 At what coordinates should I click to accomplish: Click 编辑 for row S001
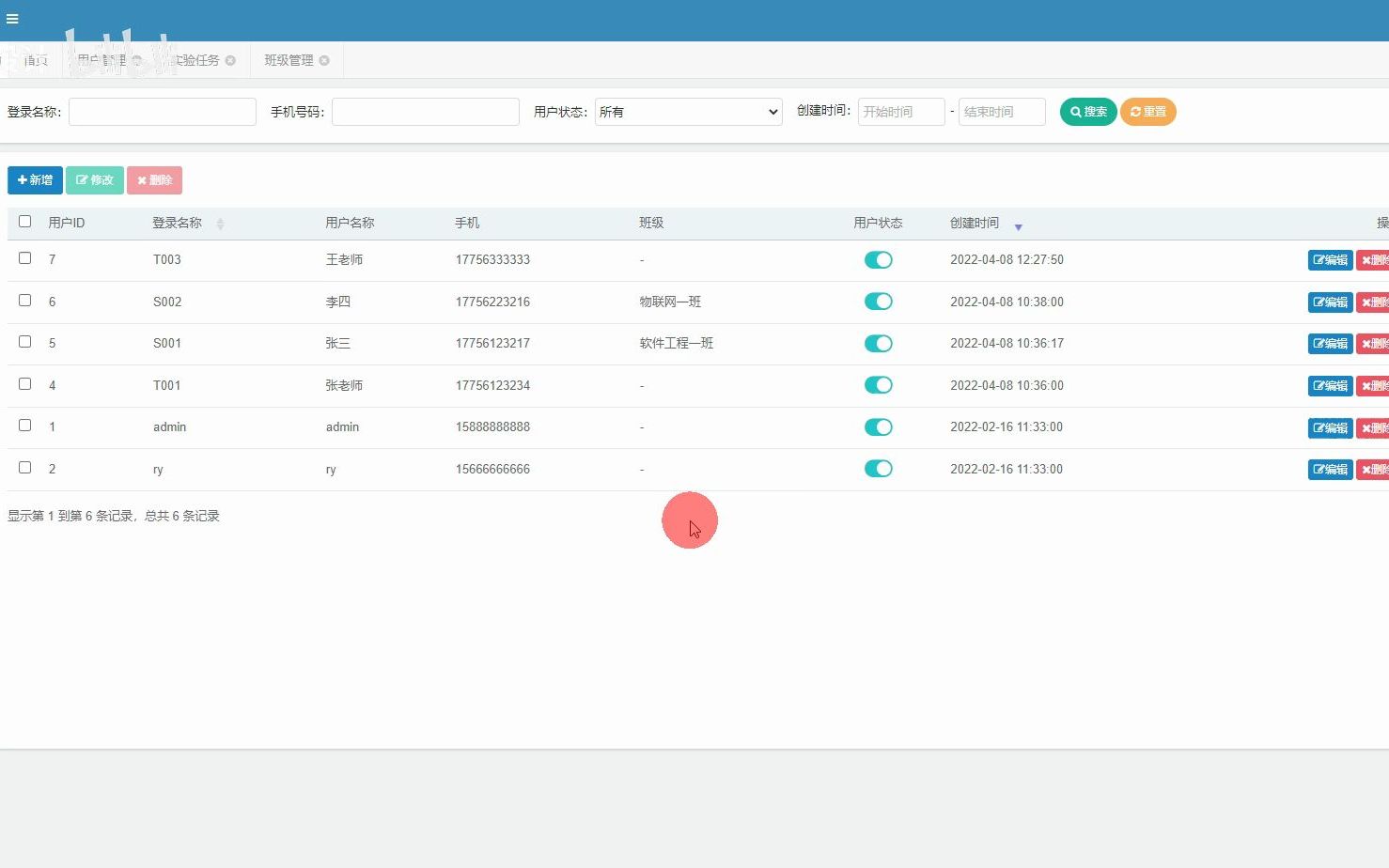1331,344
